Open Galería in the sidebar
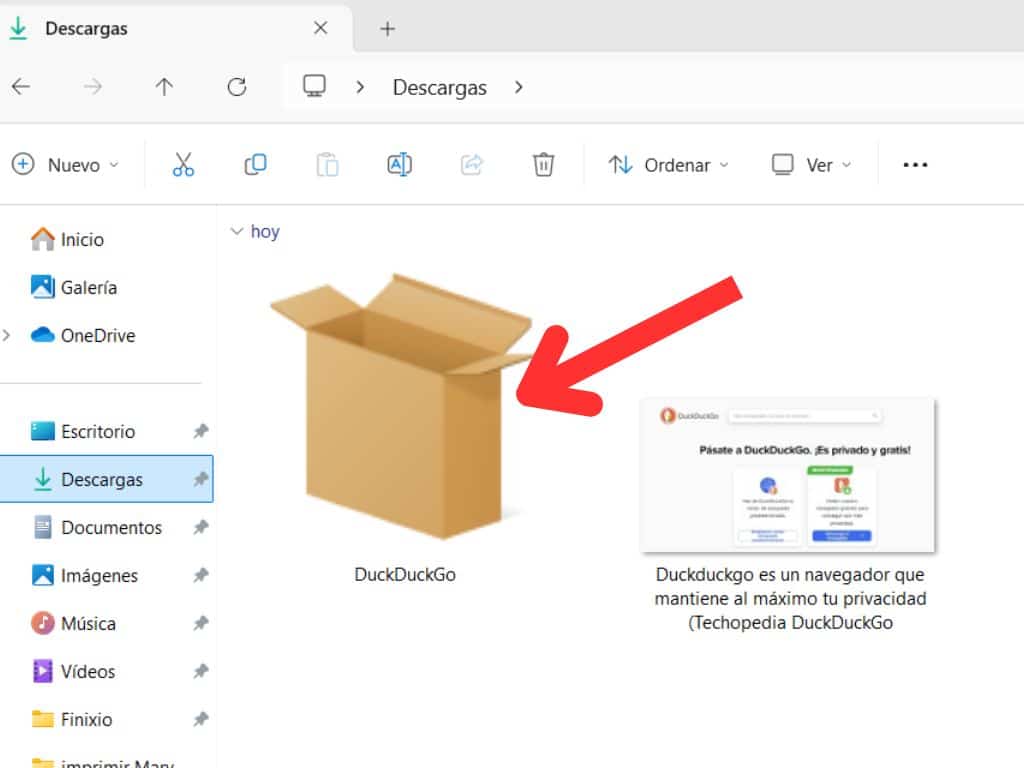 (74, 287)
